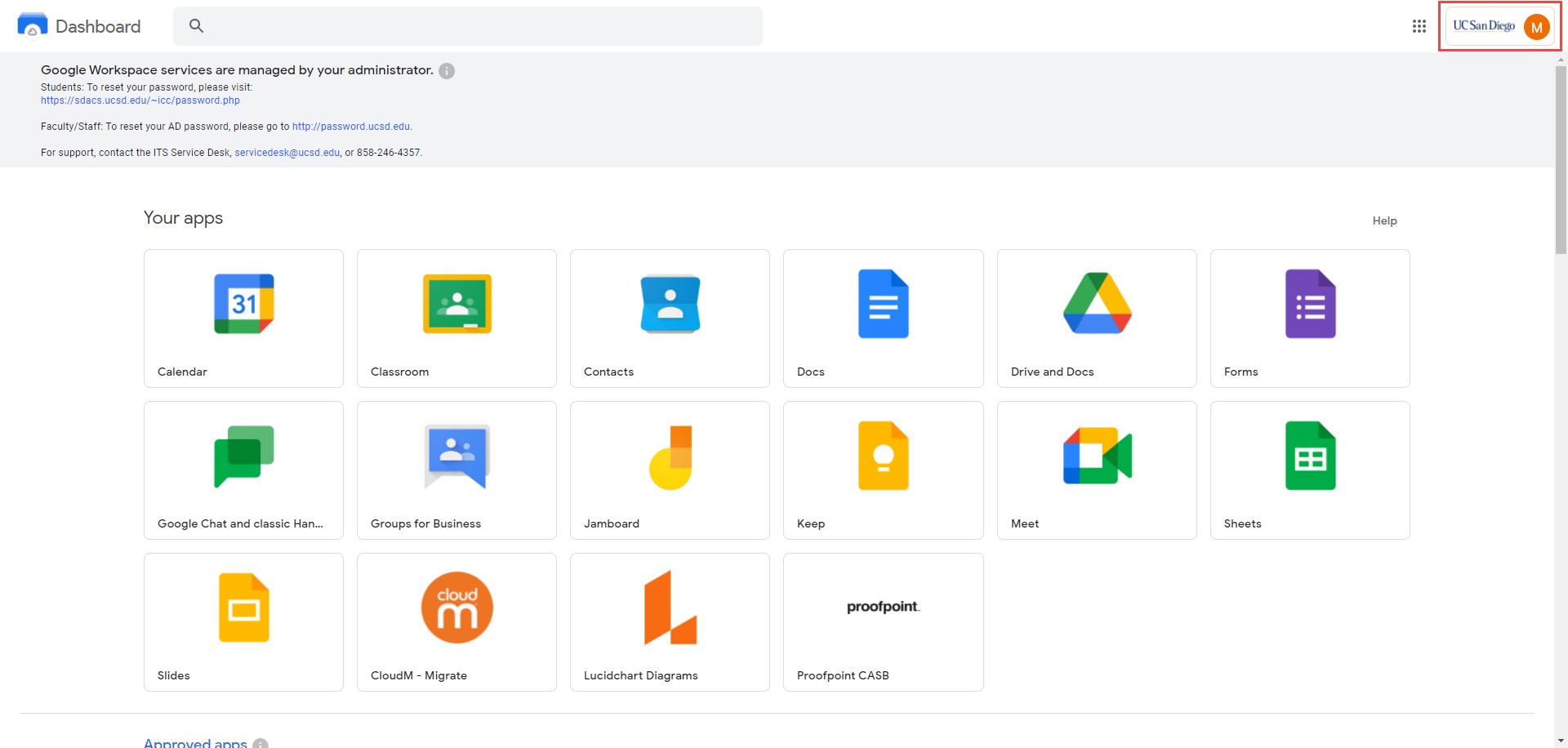
Task: Open the Calendar app icon
Action: 243,304
